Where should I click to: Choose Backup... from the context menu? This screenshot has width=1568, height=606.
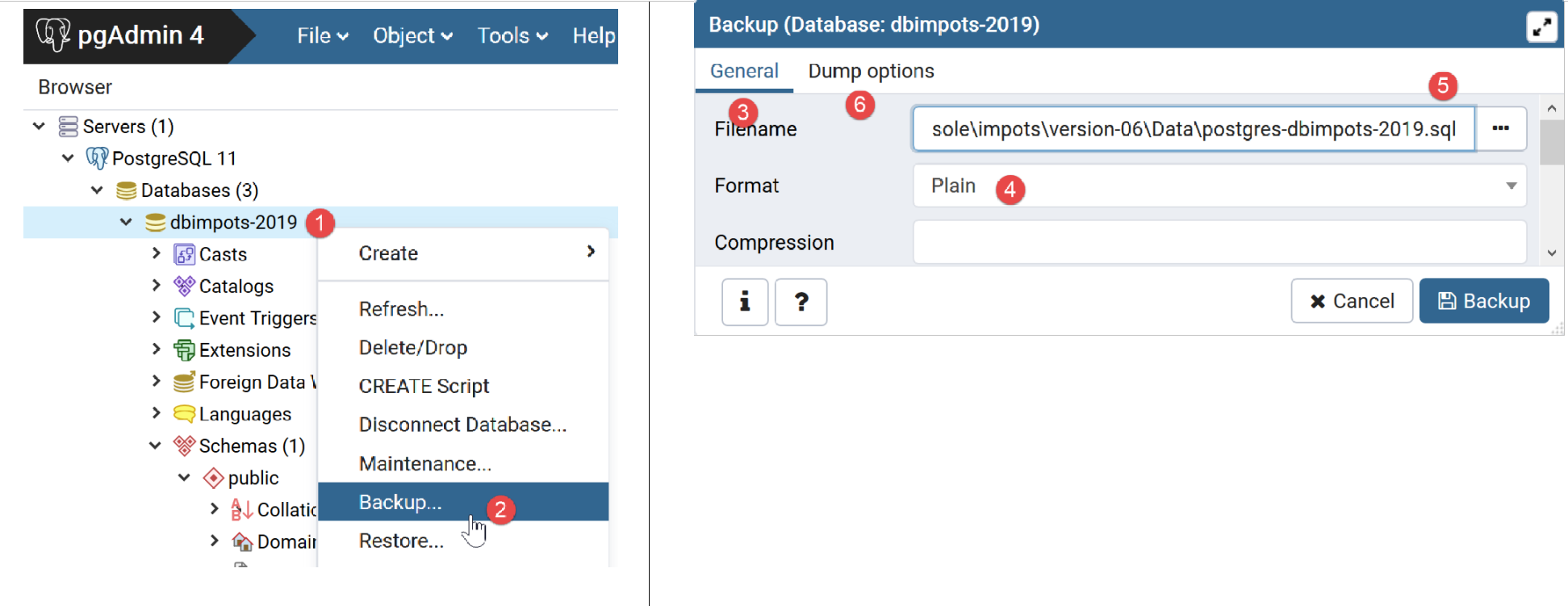click(400, 502)
